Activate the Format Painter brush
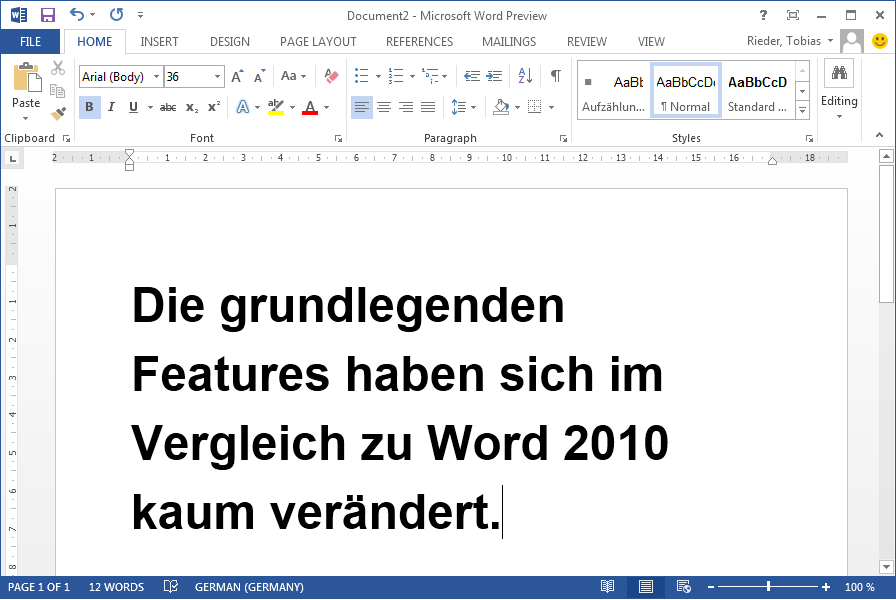Screen dimensions: 896x600 (58, 113)
